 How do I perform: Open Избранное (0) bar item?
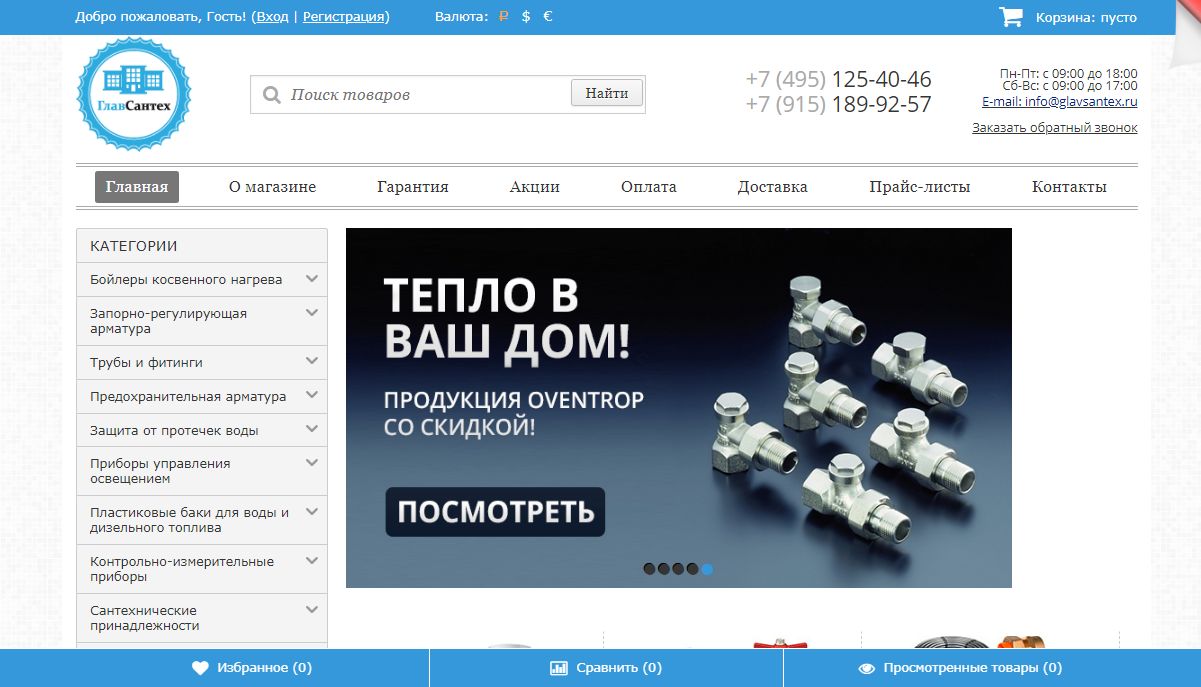coord(252,668)
